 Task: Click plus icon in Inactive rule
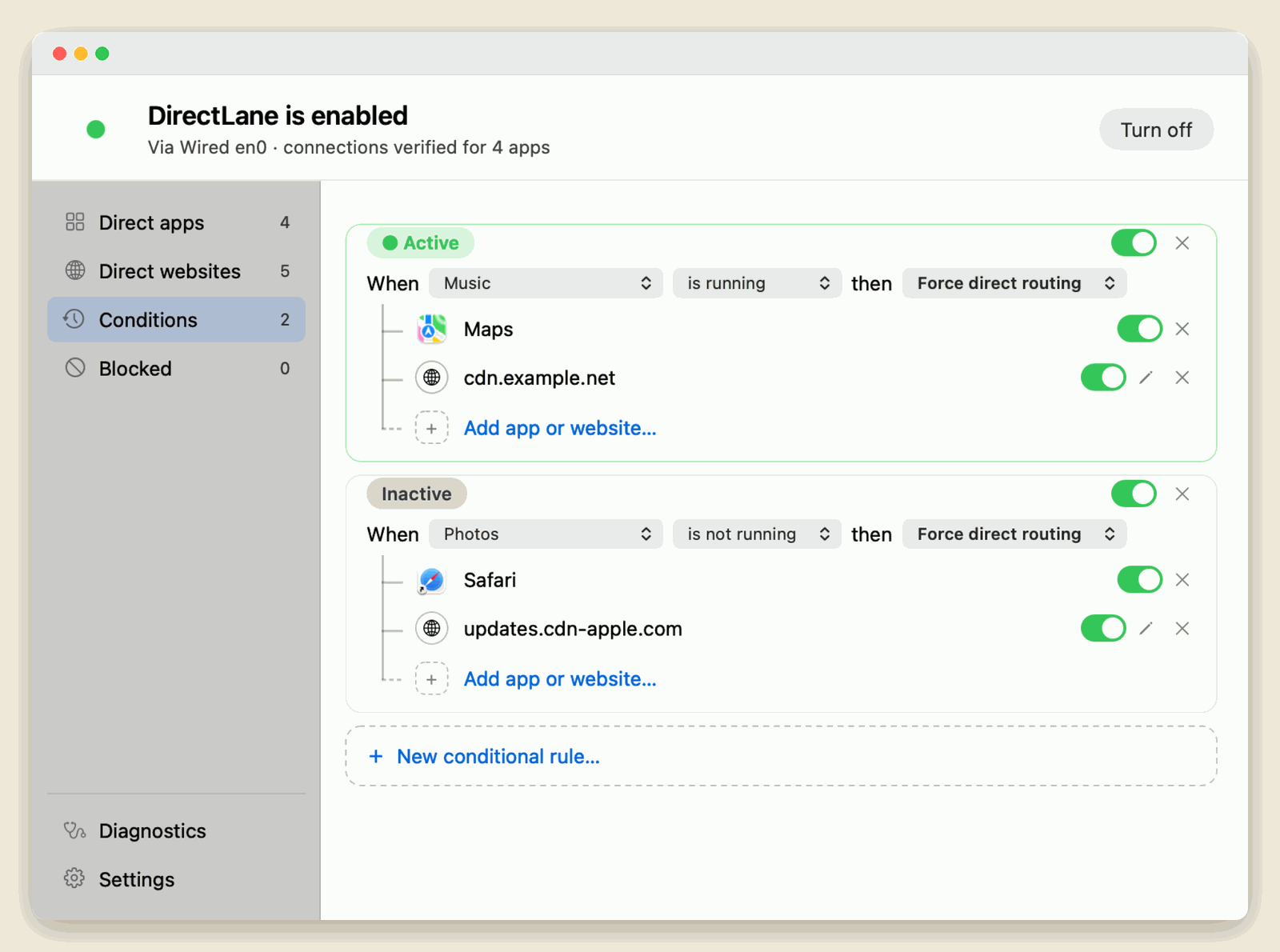click(431, 679)
